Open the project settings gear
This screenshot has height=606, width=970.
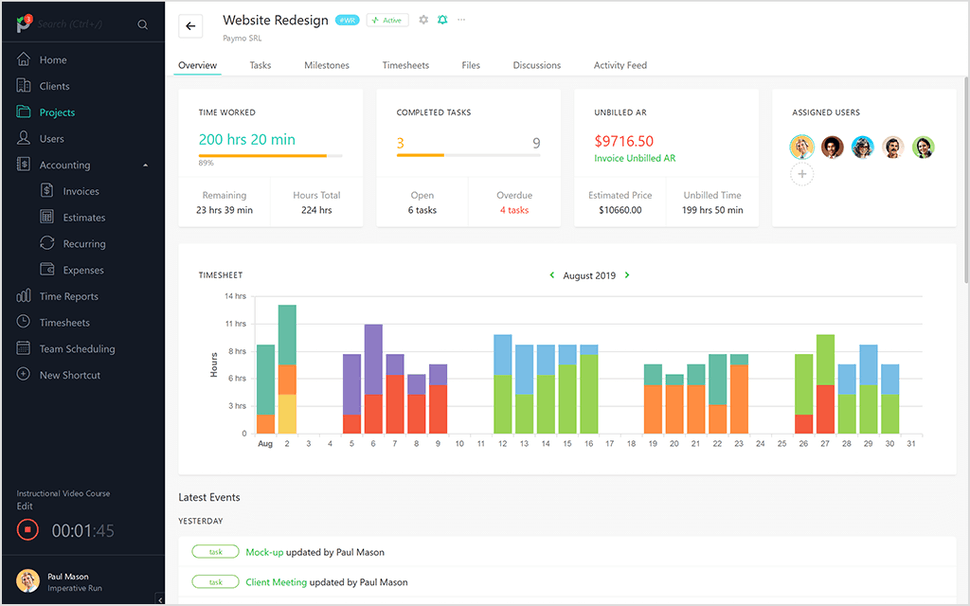click(x=422, y=19)
